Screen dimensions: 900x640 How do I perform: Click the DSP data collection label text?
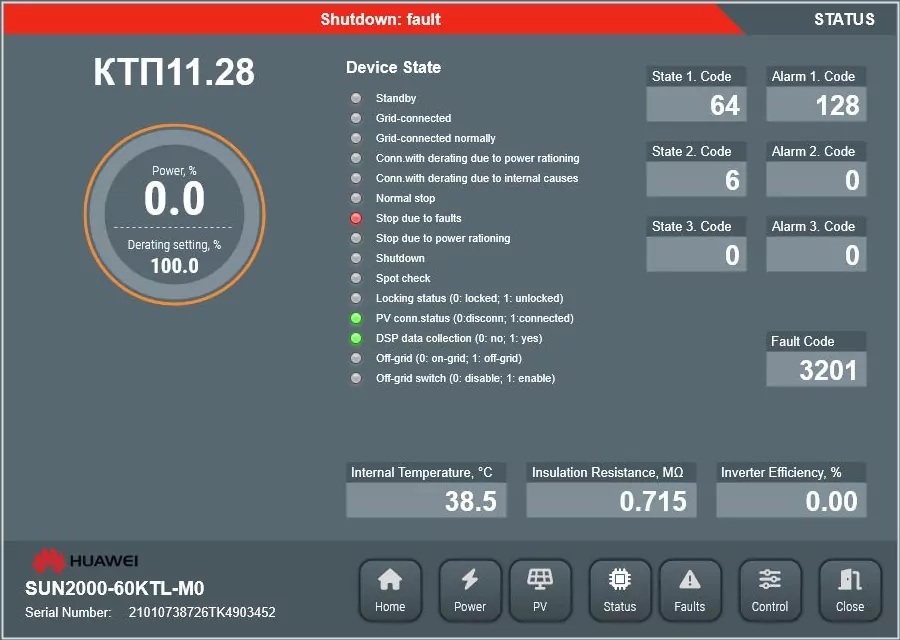tap(459, 338)
